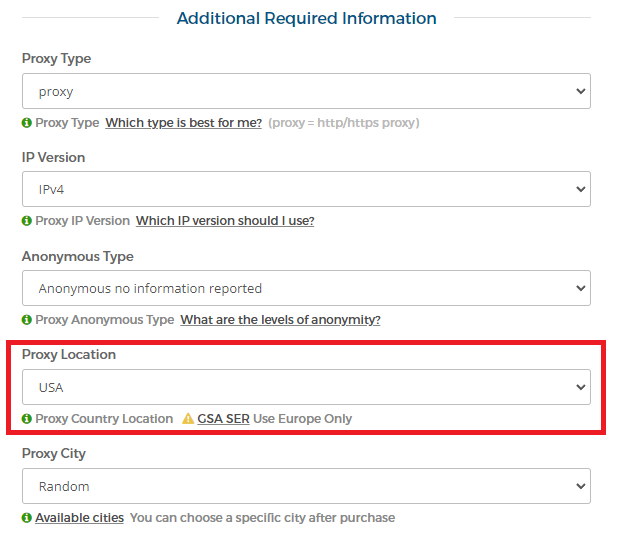
Task: Expand the Anonymous Type dropdown
Action: tap(306, 288)
